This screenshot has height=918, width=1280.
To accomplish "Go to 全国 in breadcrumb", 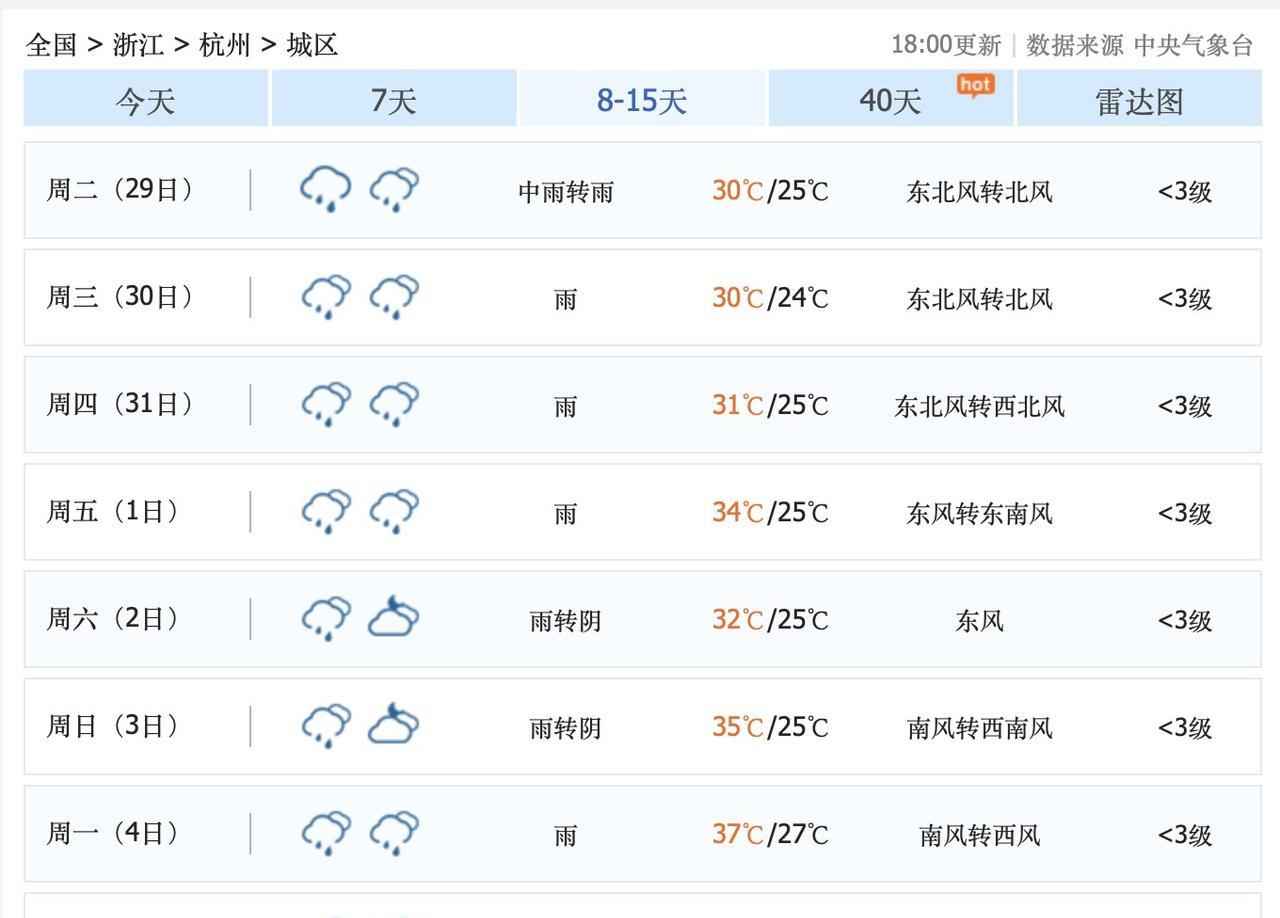I will pyautogui.click(x=51, y=45).
